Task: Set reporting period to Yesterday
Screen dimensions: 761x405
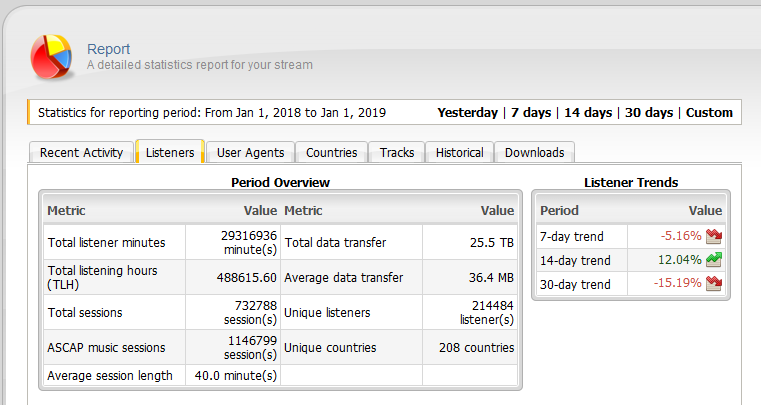Action: 467,113
